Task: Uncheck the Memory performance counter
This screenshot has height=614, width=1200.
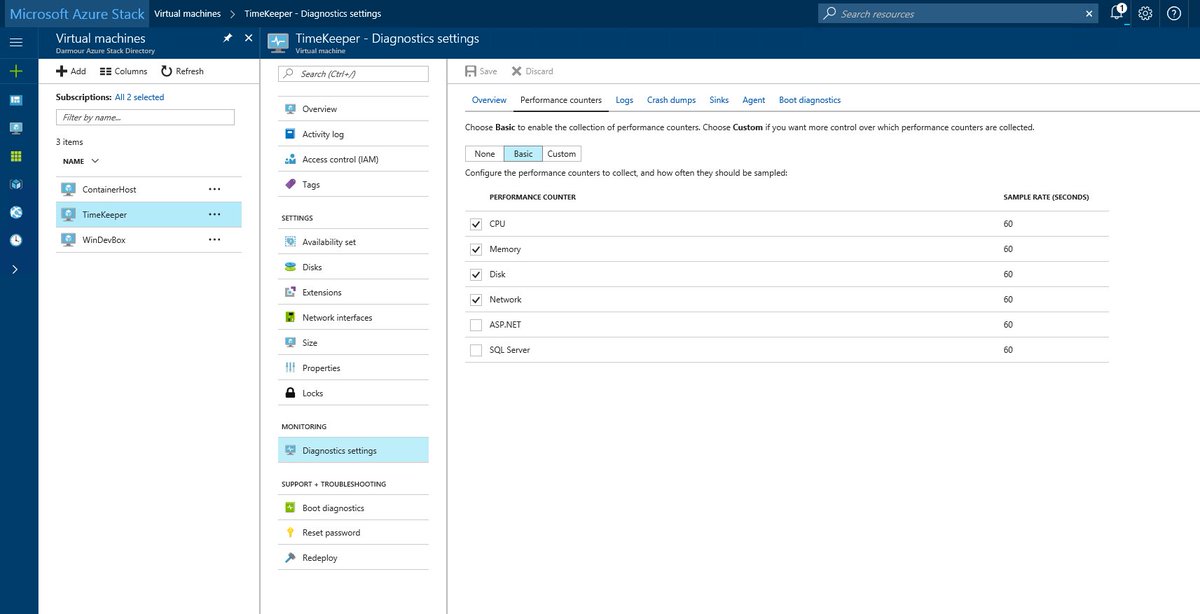Action: tap(476, 249)
